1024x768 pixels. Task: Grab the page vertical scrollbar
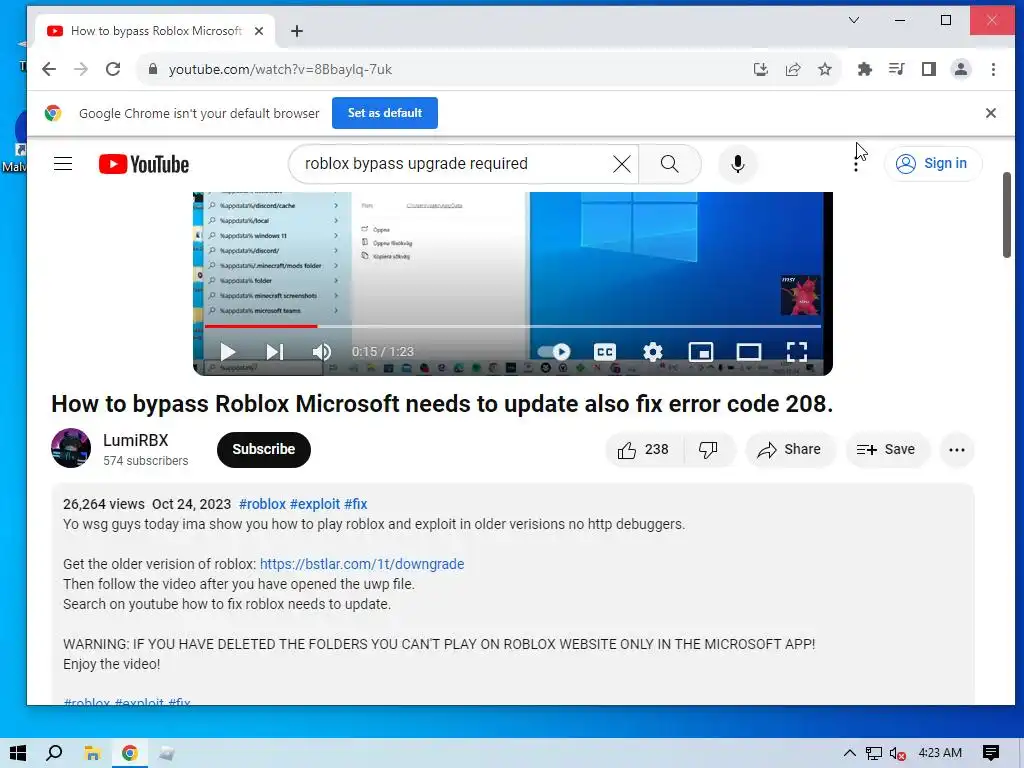(1006, 214)
